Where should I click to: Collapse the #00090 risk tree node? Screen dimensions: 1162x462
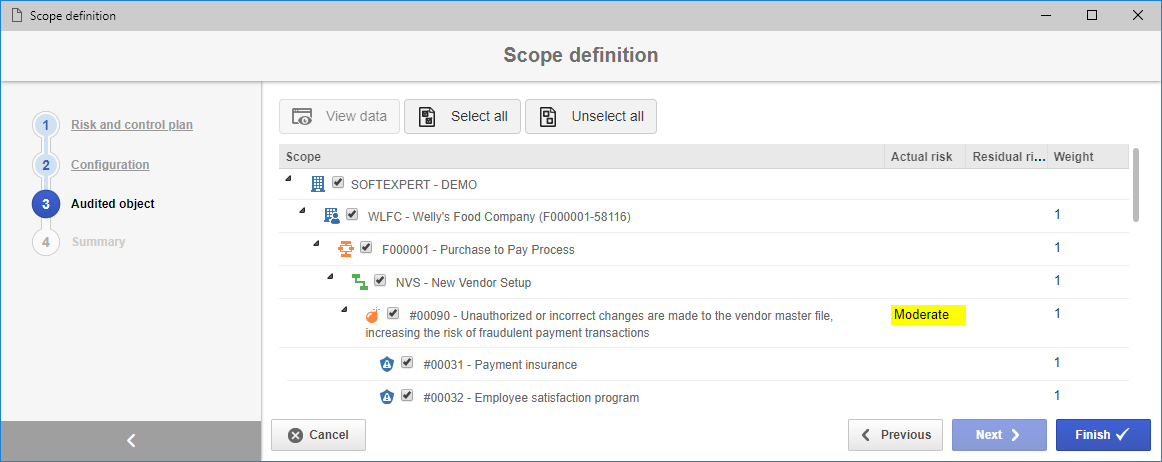coord(344,309)
